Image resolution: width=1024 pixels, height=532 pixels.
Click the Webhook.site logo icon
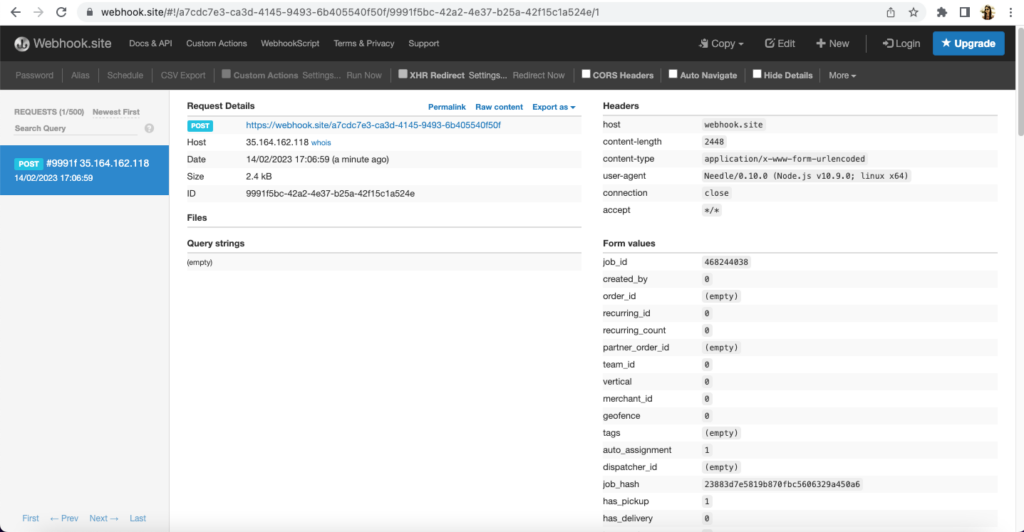pyautogui.click(x=22, y=44)
